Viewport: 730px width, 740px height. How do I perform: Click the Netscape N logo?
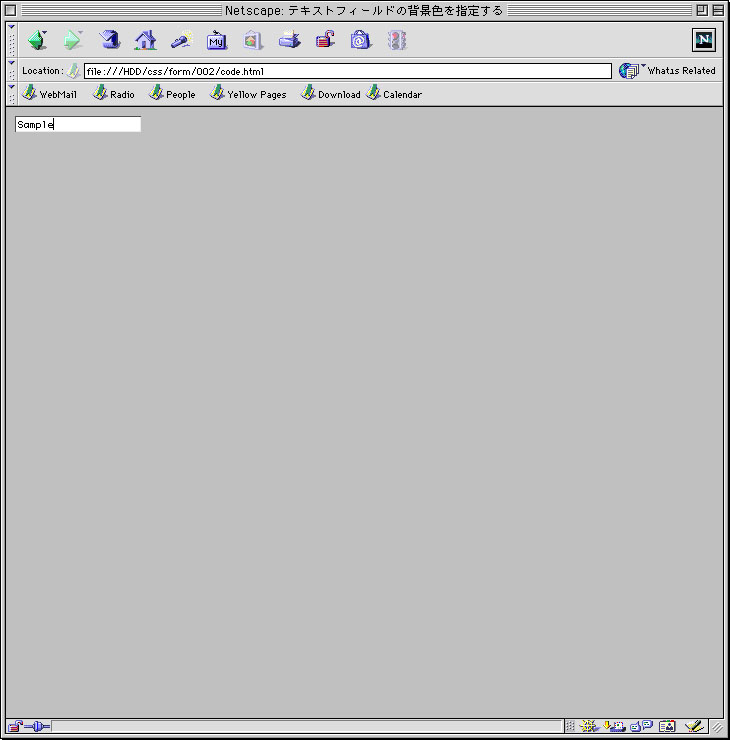704,40
